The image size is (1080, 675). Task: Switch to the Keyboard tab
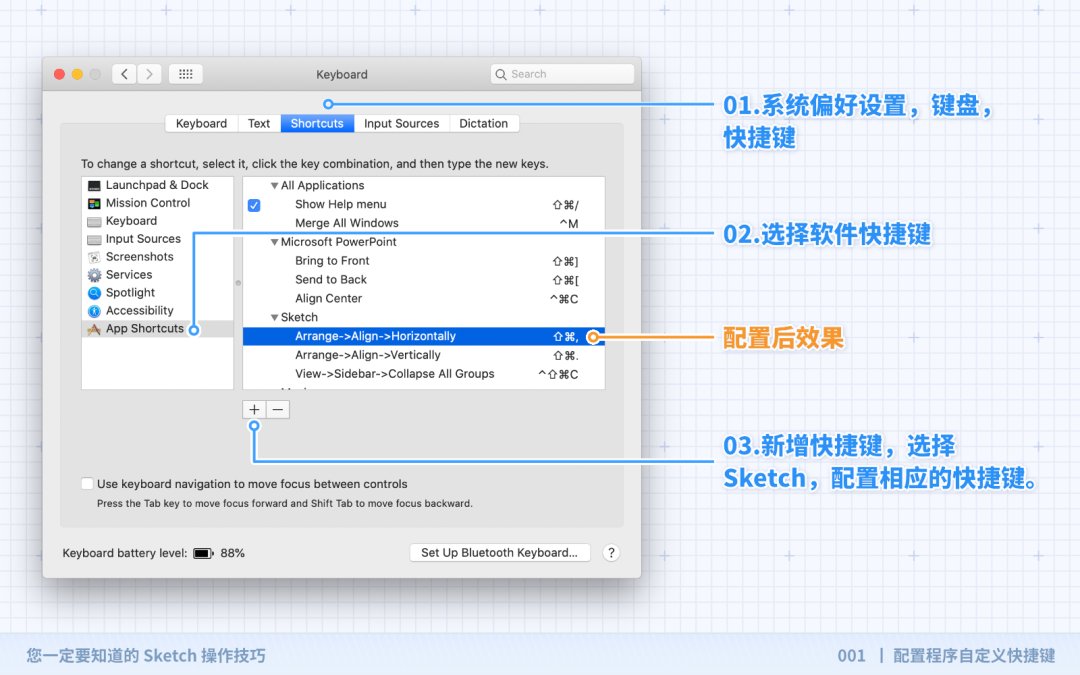tap(201, 123)
